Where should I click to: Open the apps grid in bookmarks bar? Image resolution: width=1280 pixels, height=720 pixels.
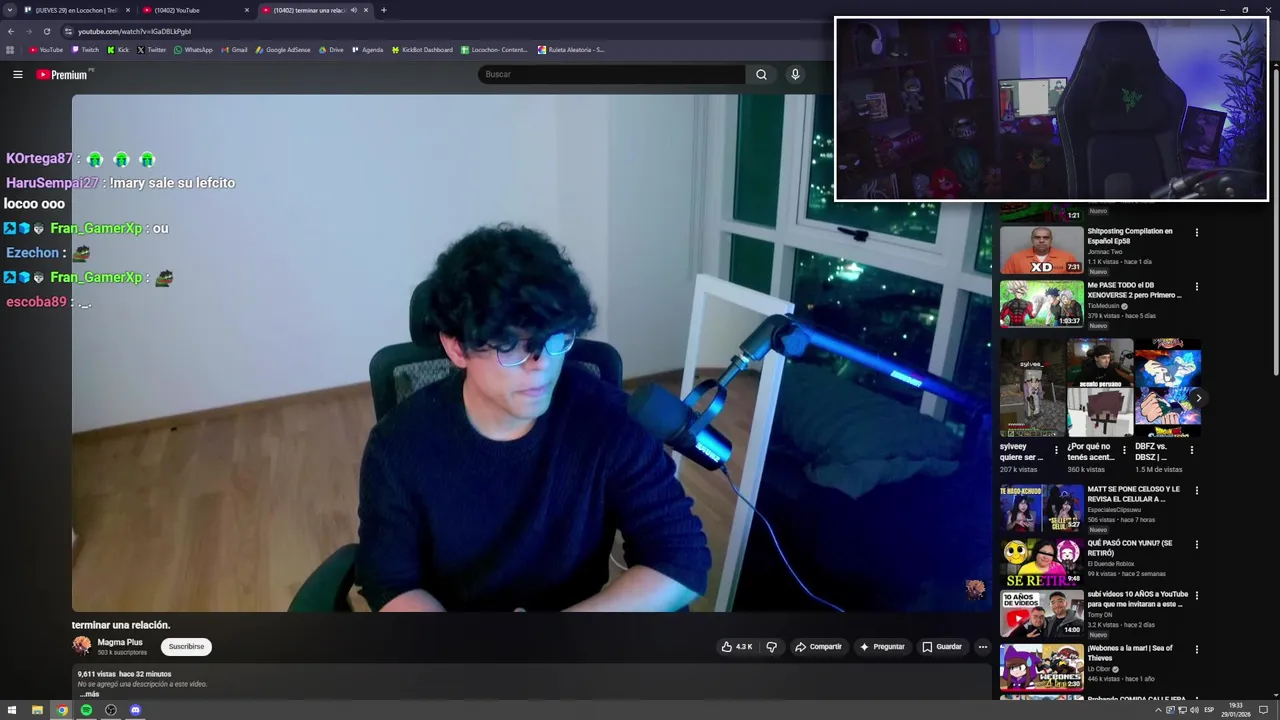(x=10, y=50)
